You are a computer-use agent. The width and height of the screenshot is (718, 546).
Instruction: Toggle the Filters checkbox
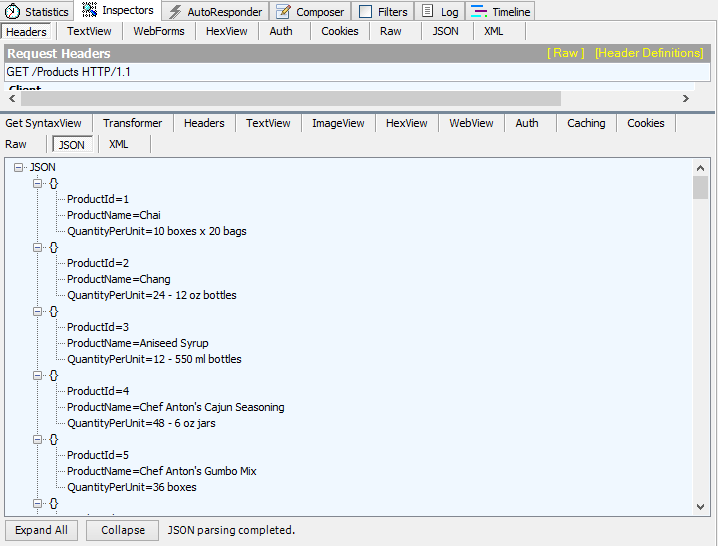coord(366,12)
